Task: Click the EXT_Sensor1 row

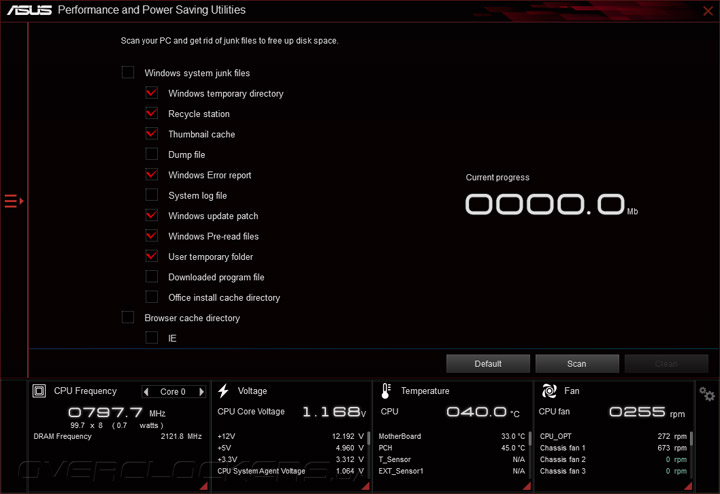Action: click(x=452, y=471)
